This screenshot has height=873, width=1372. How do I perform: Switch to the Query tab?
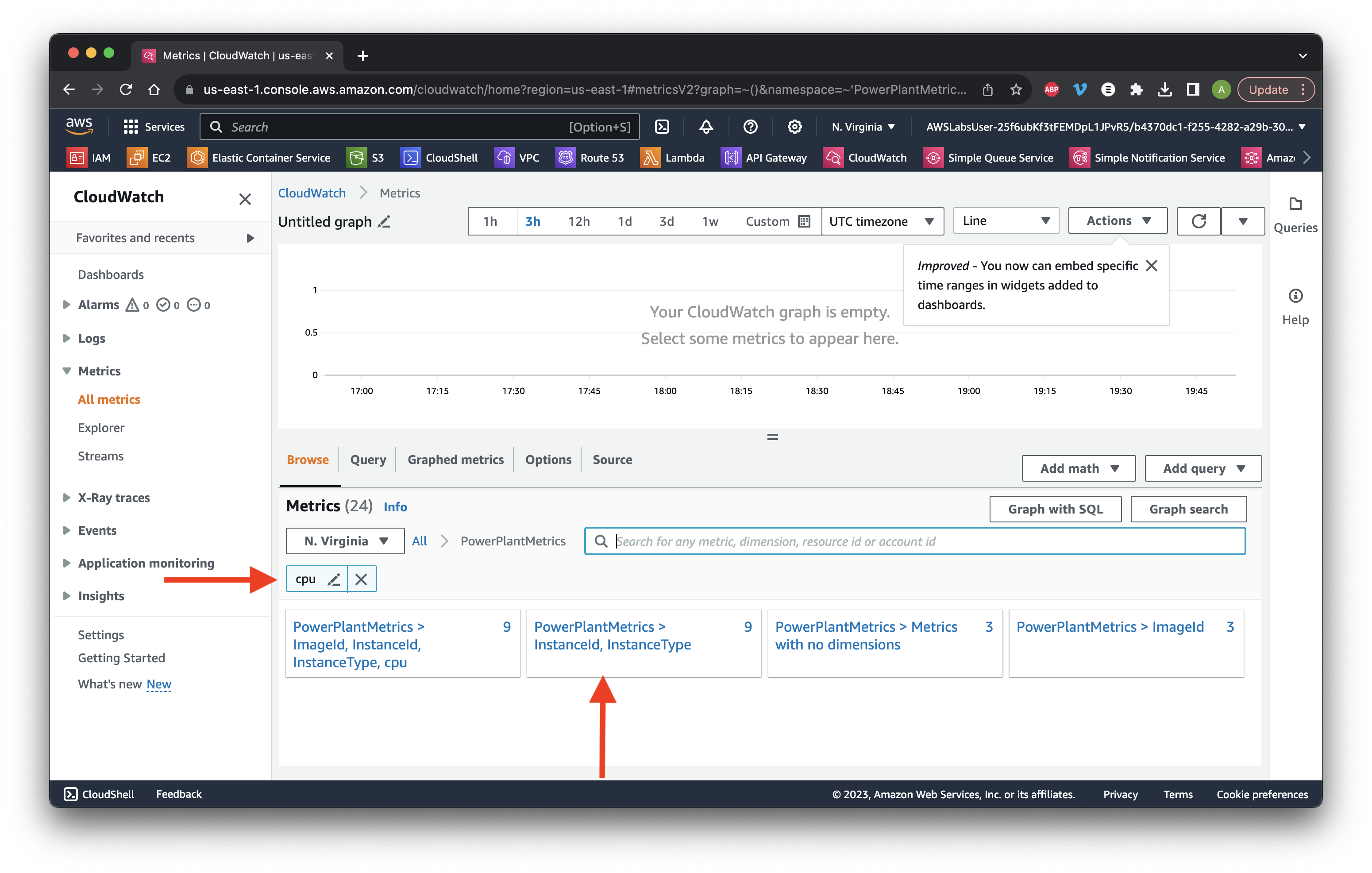click(x=368, y=459)
